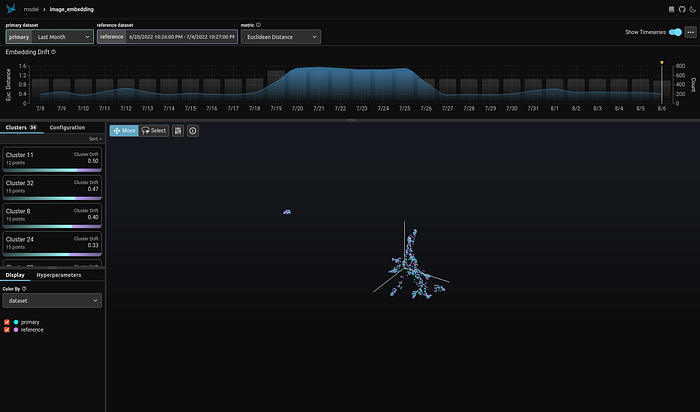Switch to the Configuration tab
Image resolution: width=700 pixels, height=412 pixels.
tap(67, 128)
